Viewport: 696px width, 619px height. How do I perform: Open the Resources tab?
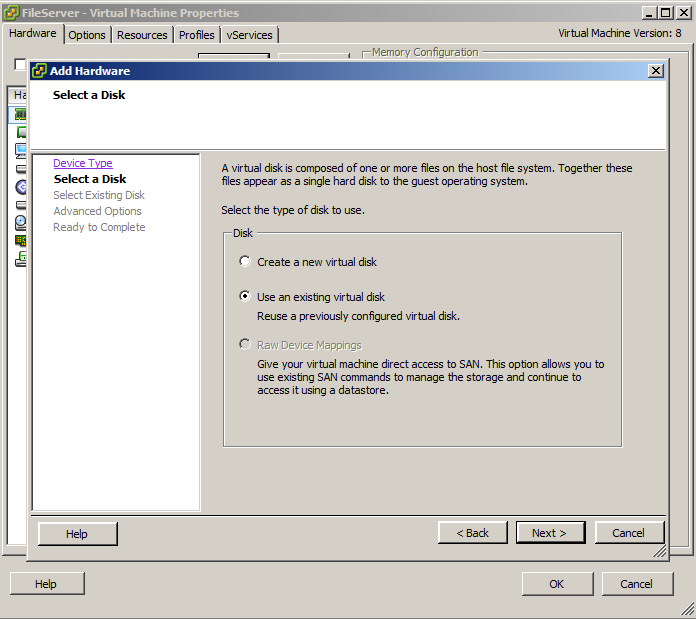[x=142, y=35]
